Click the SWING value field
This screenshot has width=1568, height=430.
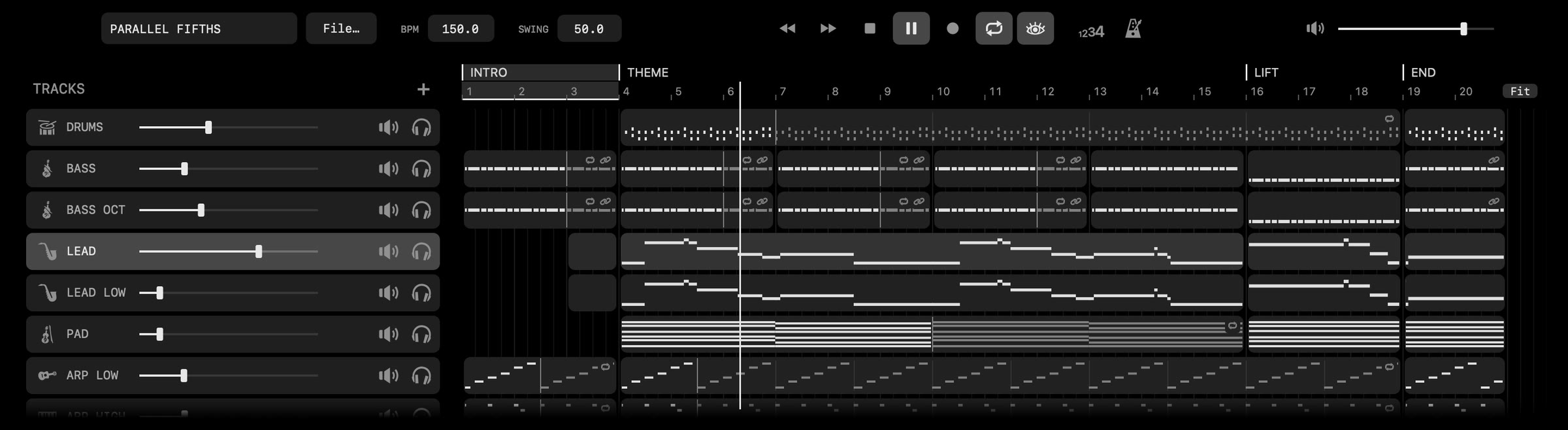(589, 29)
